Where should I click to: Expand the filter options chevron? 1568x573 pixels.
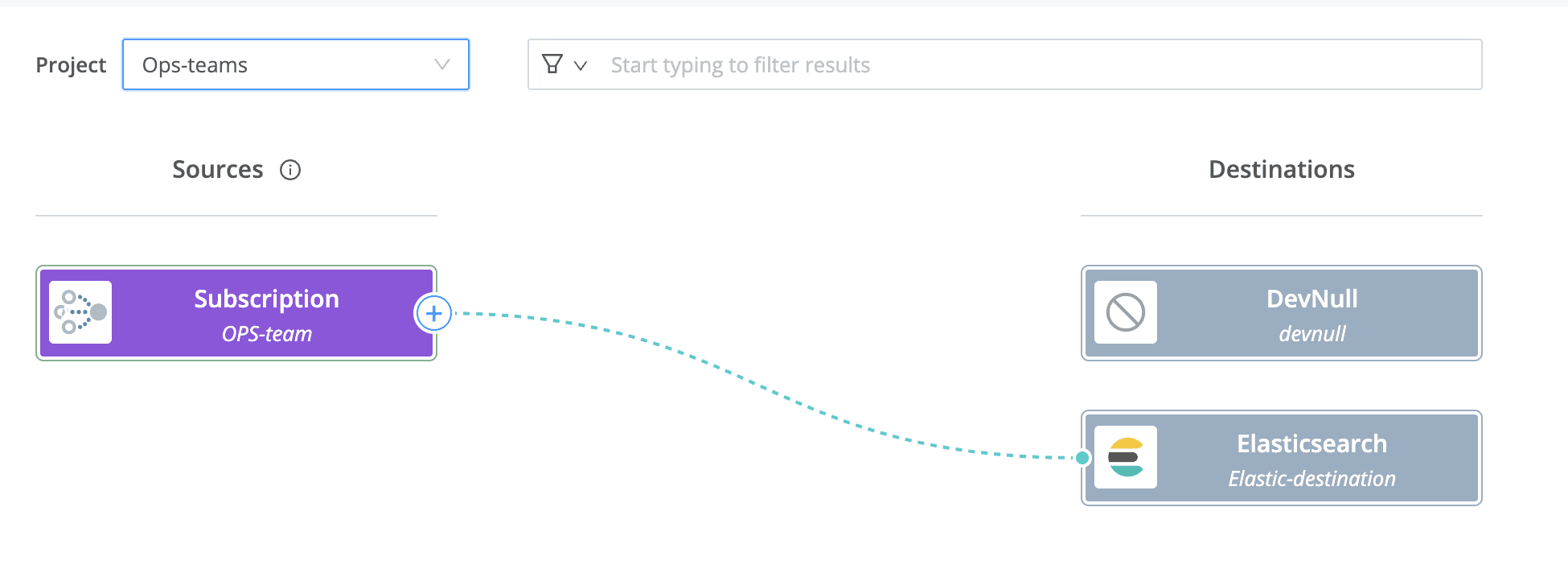[x=581, y=66]
